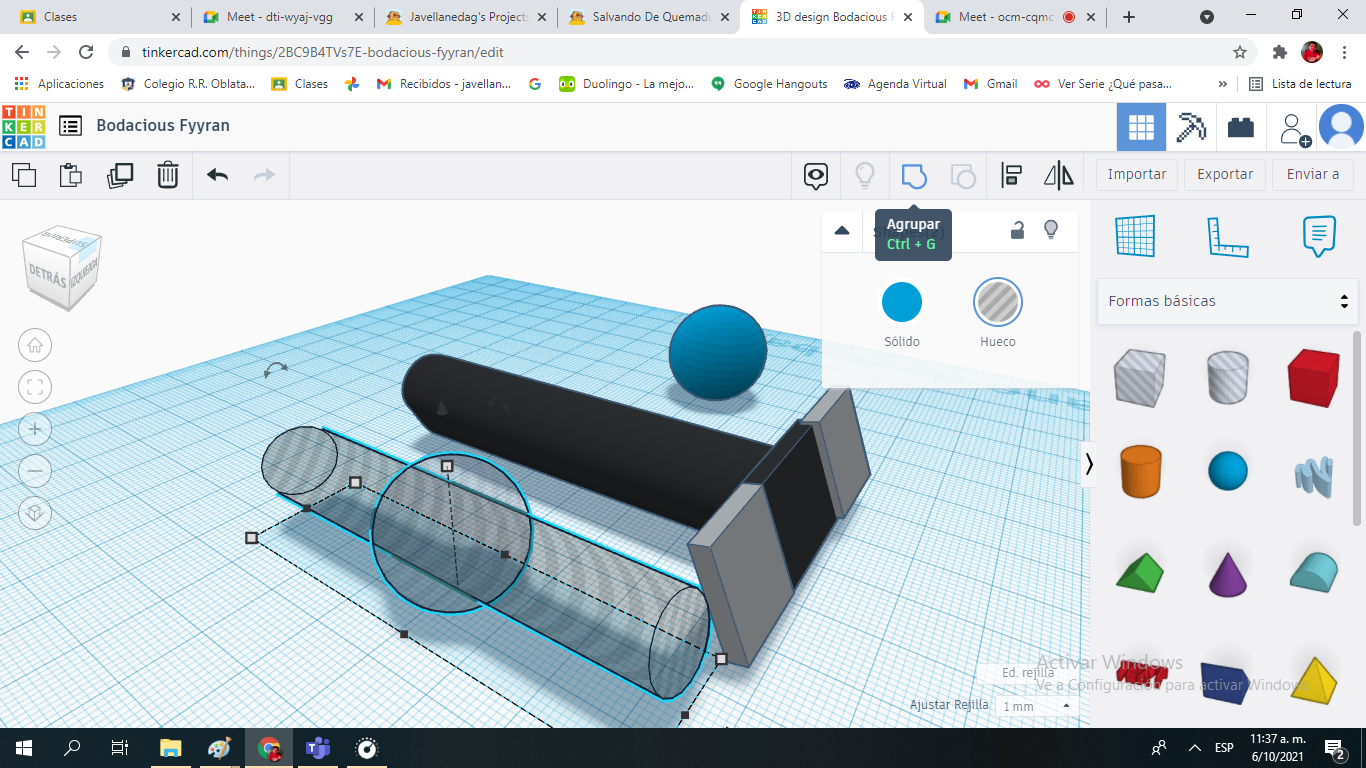
Task: Click the Home view button
Action: [x=35, y=346]
